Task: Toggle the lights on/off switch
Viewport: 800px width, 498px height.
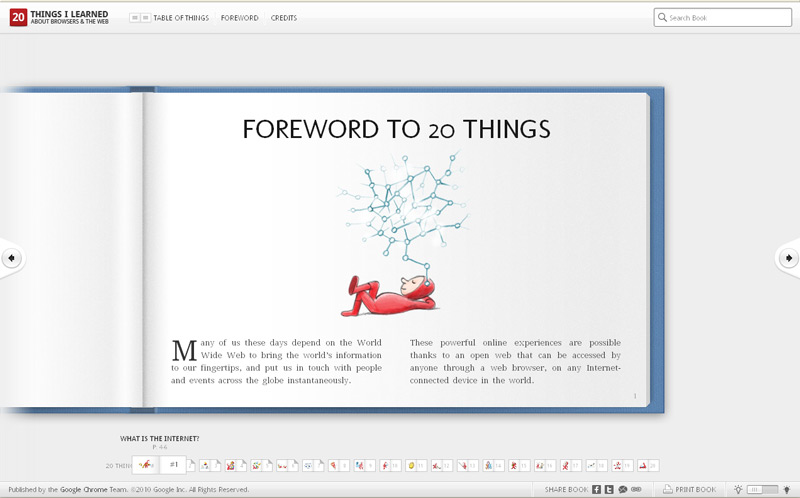Action: click(x=762, y=489)
